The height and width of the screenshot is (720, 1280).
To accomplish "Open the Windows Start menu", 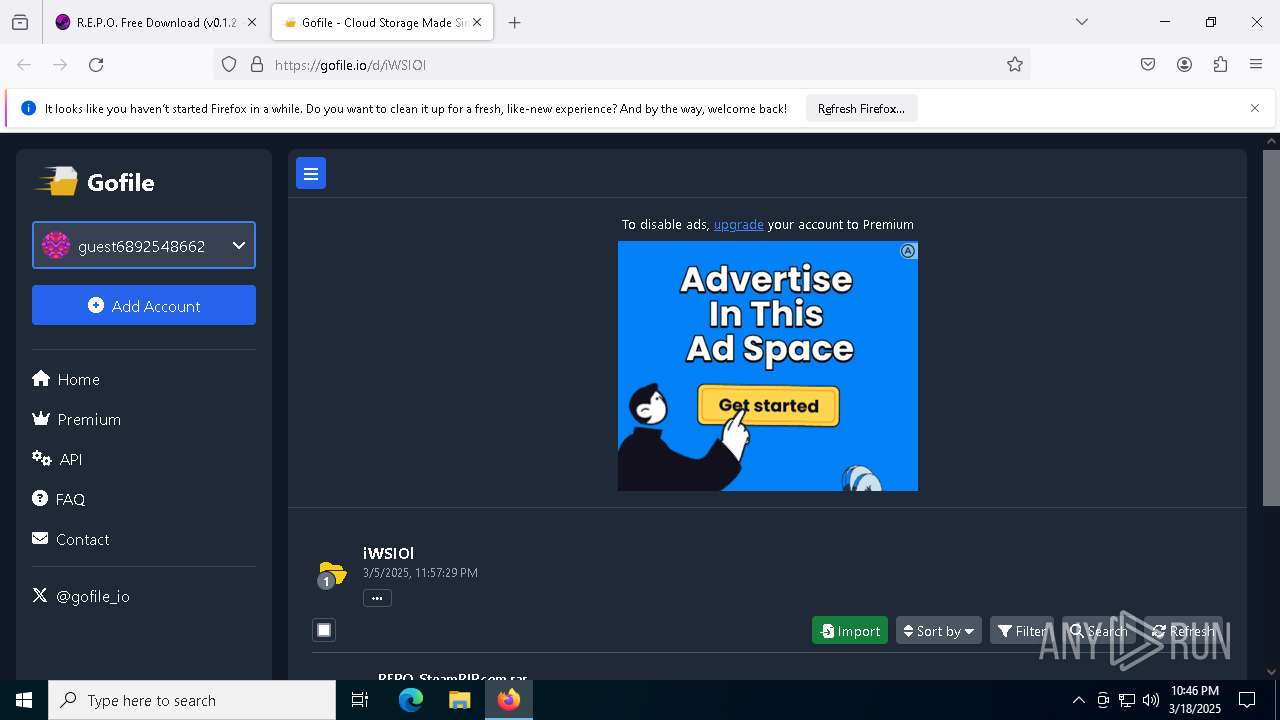I will pos(24,700).
